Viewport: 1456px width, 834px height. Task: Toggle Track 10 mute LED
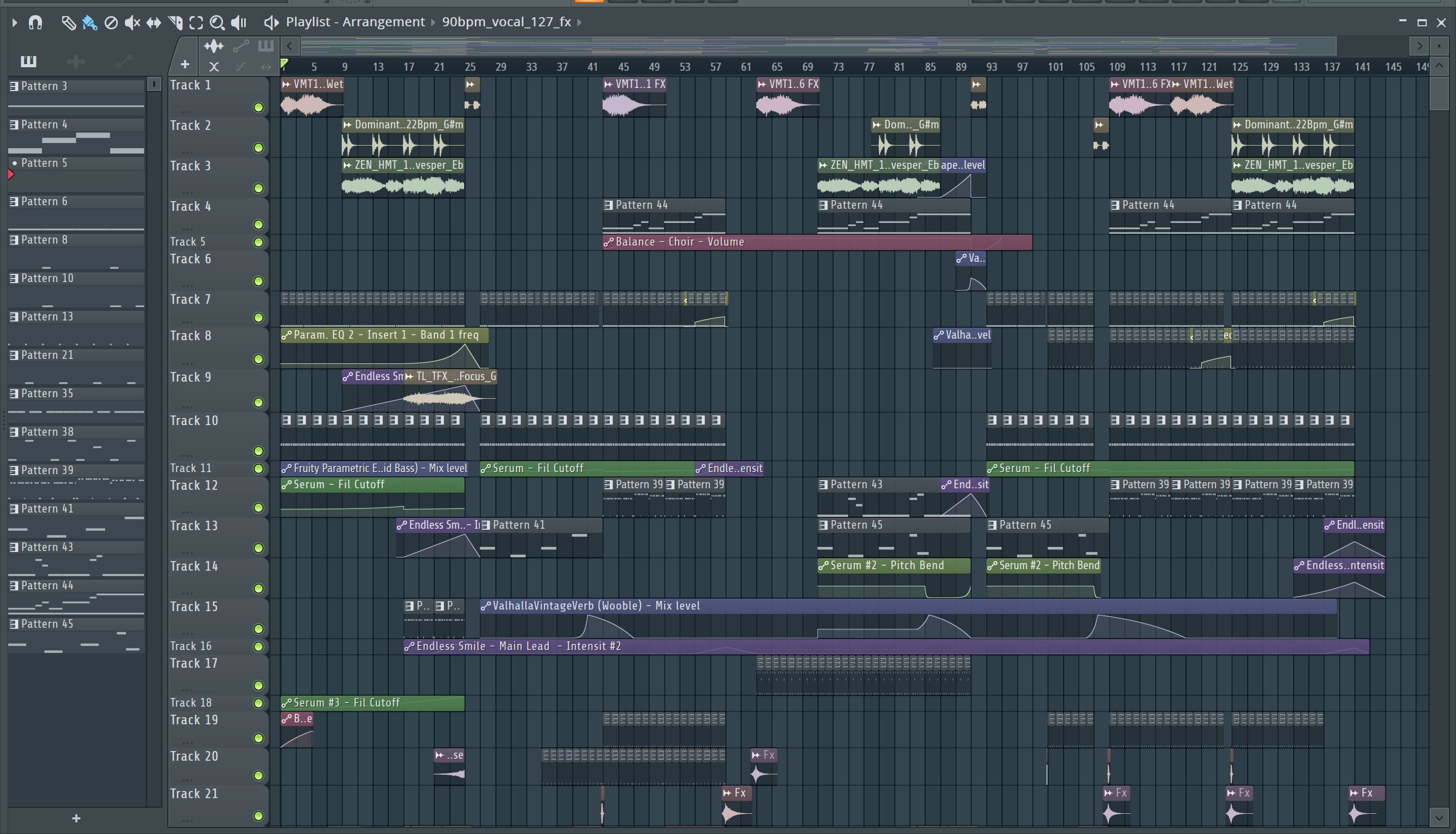coord(258,451)
